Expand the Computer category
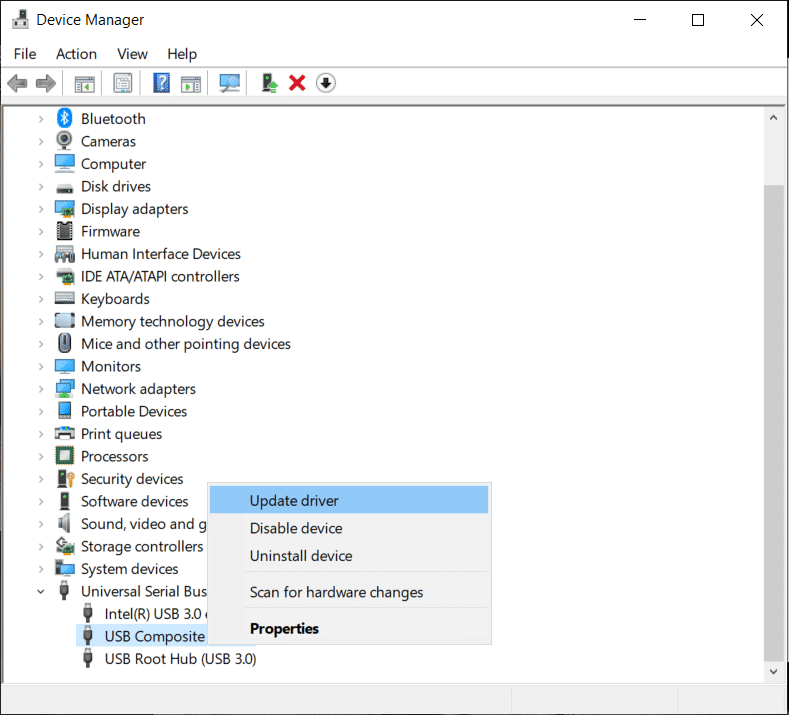Image resolution: width=789 pixels, height=715 pixels. 41,164
